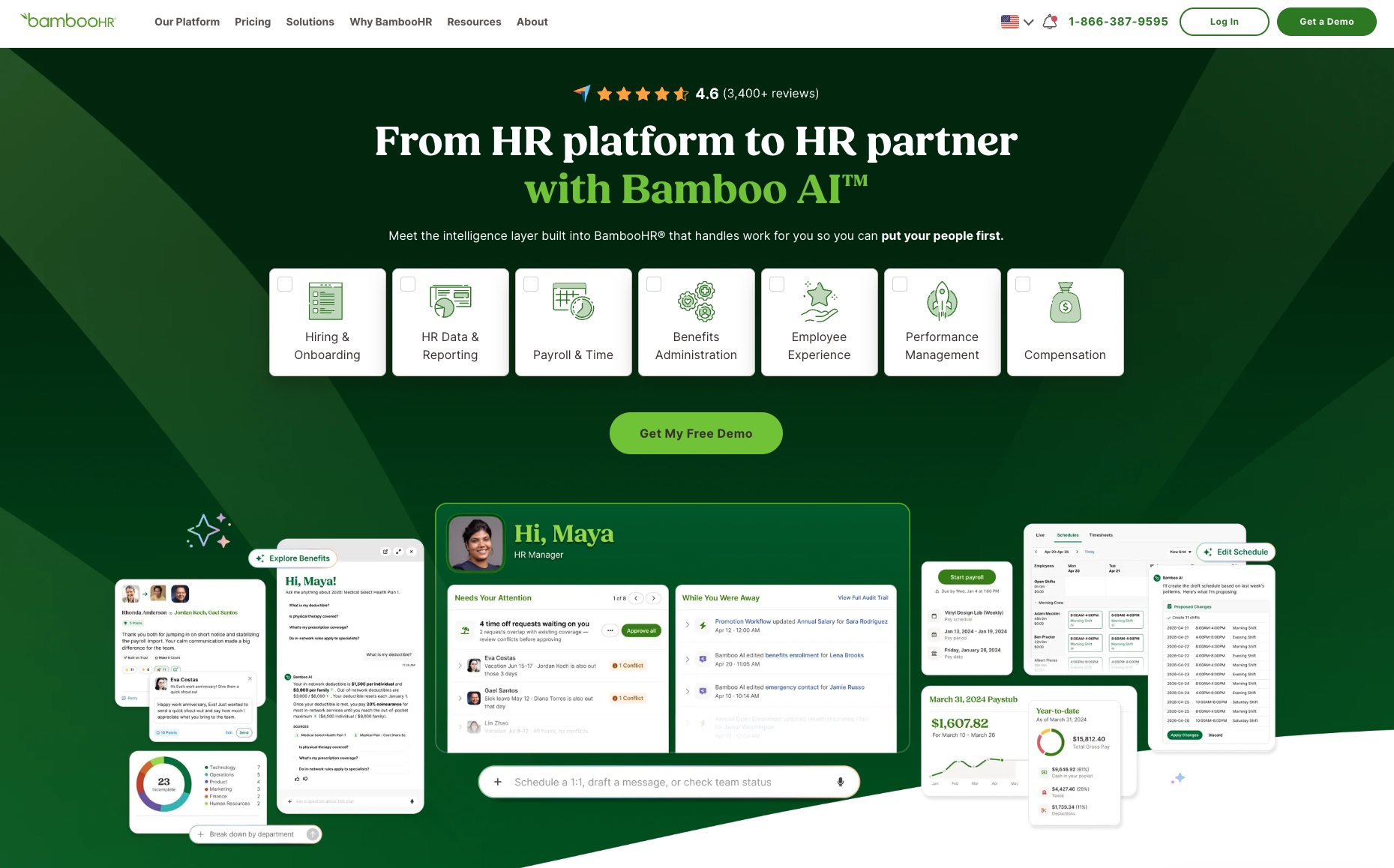This screenshot has height=868, width=1394.
Task: Expand the country selector chevron
Action: [x=1028, y=22]
